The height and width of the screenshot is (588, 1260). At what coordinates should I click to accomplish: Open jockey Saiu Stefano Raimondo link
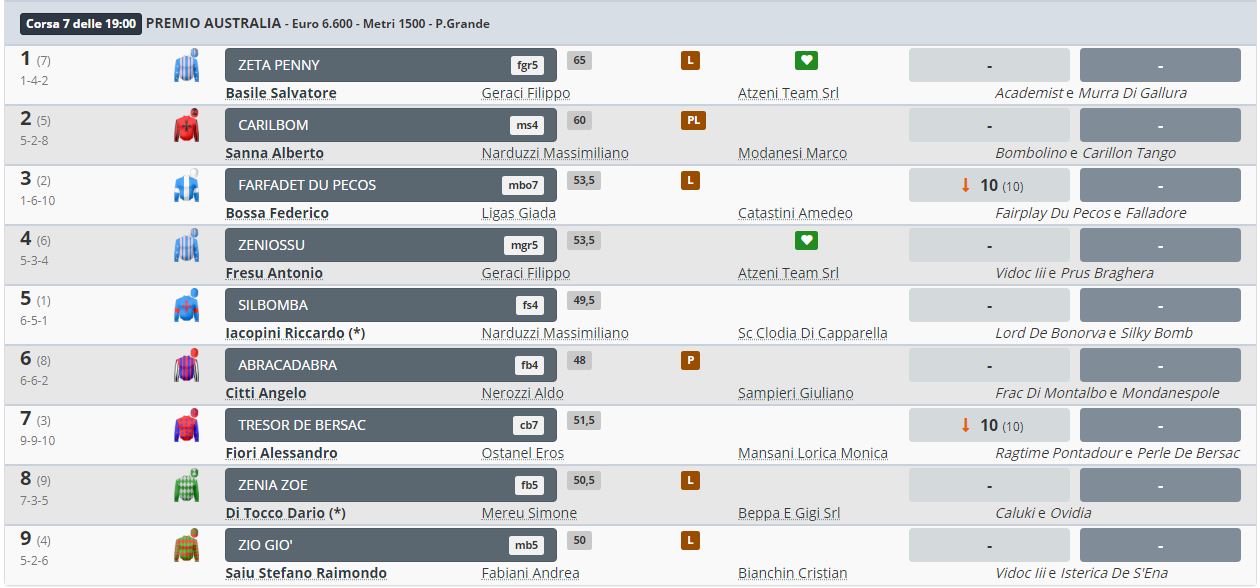click(x=306, y=573)
